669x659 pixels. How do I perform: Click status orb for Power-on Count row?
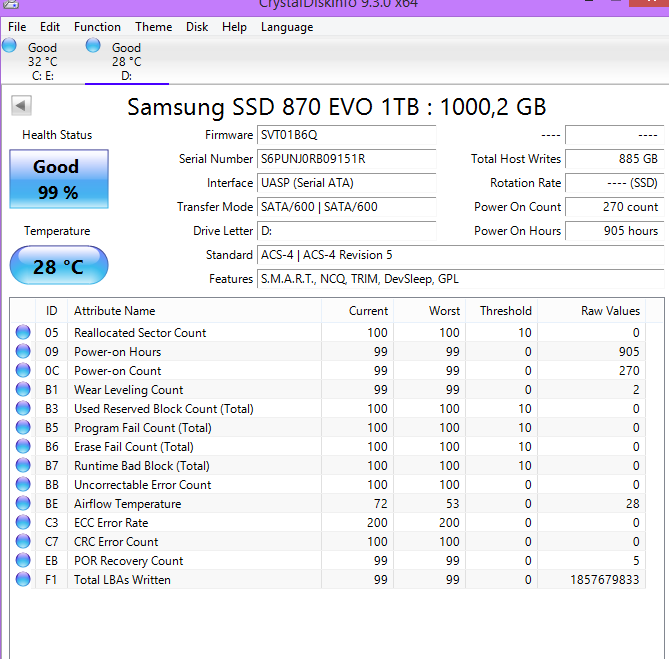(23, 370)
